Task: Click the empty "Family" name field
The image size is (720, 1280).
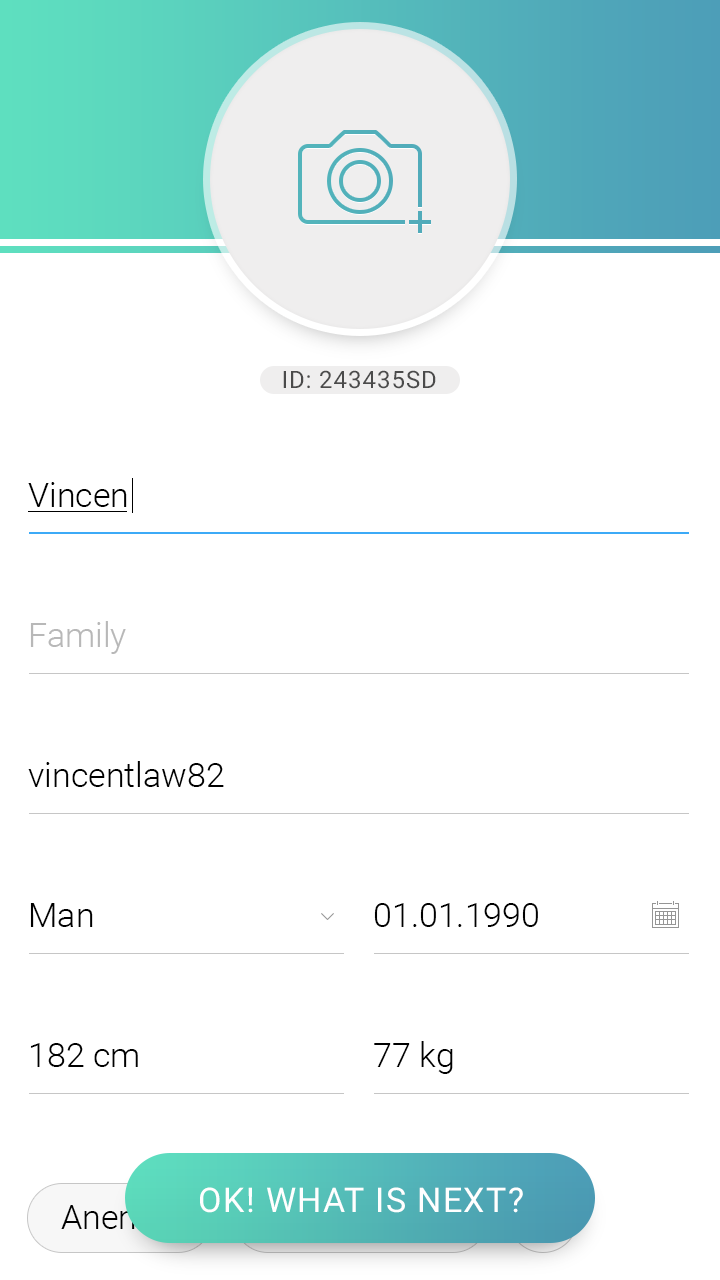Action: pyautogui.click(x=358, y=636)
